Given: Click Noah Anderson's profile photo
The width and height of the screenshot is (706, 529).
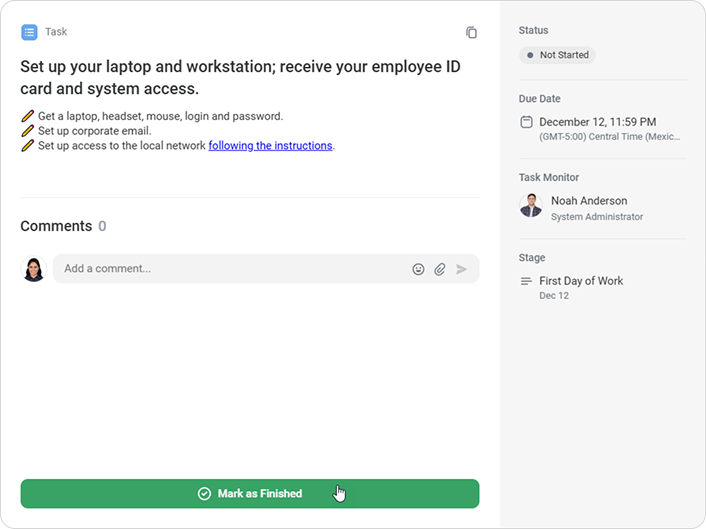Looking at the screenshot, I should point(531,206).
